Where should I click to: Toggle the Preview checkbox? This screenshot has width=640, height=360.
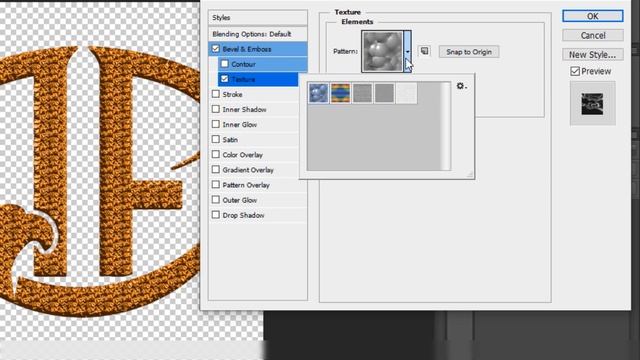click(575, 71)
